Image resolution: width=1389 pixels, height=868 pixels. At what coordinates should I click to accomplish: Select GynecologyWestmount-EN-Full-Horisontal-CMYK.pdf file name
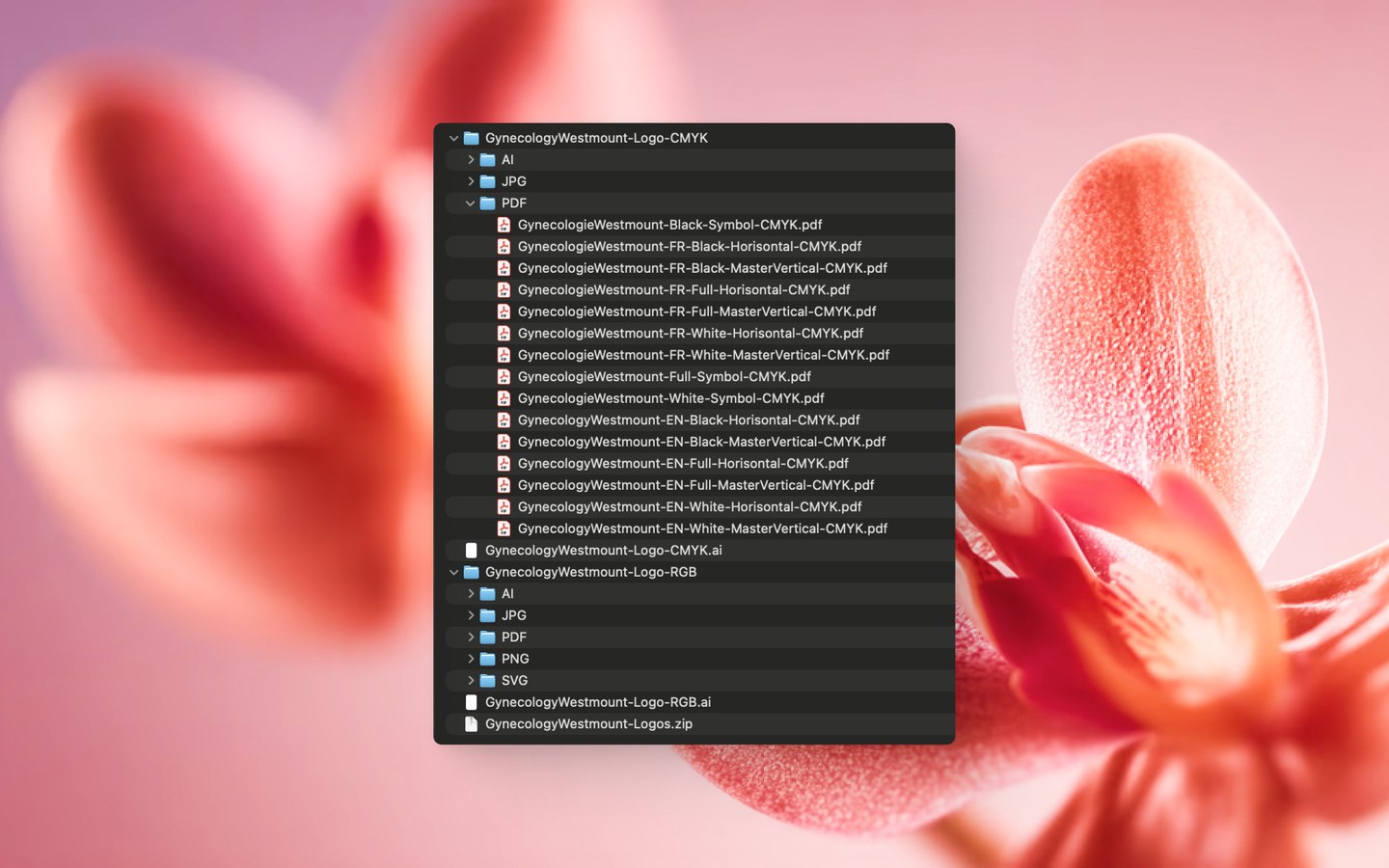tap(683, 464)
